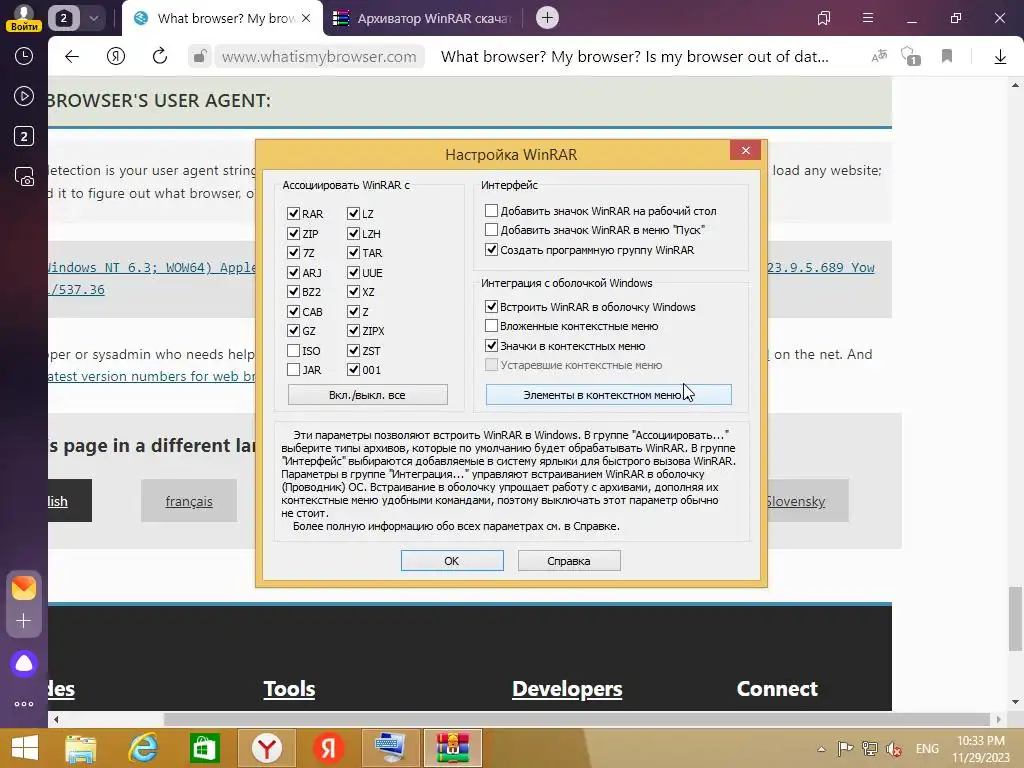Close the 'What browser?' tab
This screenshot has width=1024, height=768.
coord(306,18)
